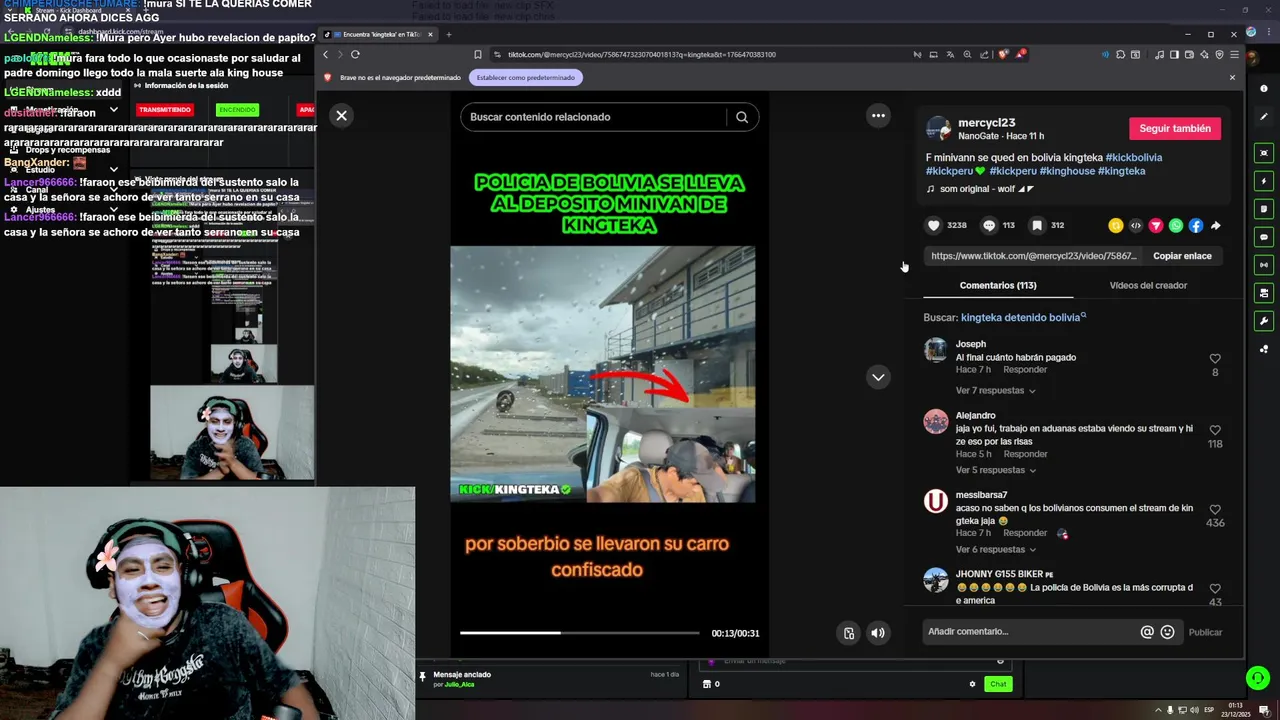Save video with bookmark icon
The image size is (1280, 720).
[1037, 225]
